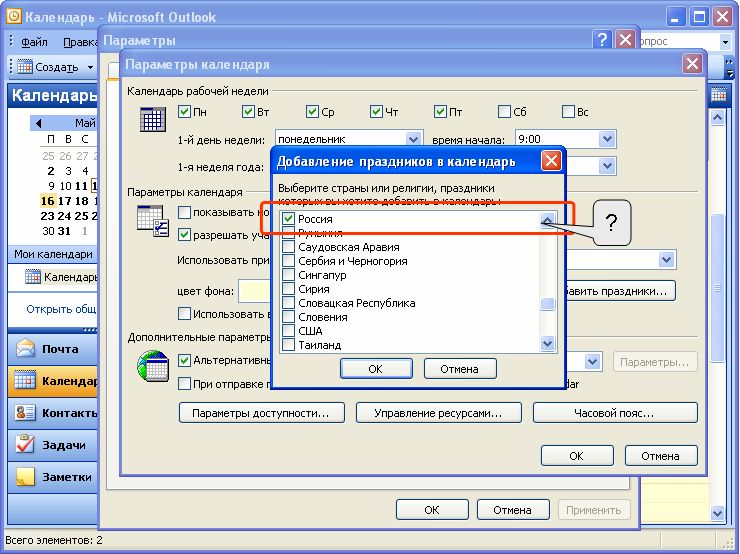Click Отмена in the holidays dialog
The height and width of the screenshot is (554, 740).
(460, 369)
